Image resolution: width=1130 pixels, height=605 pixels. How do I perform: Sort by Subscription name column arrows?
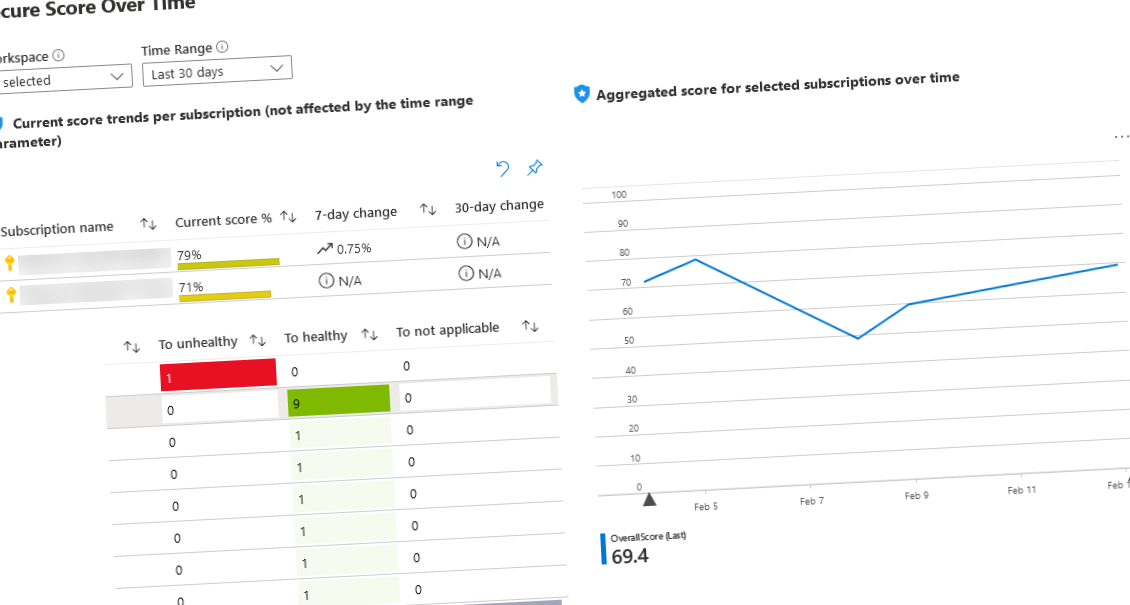click(148, 225)
